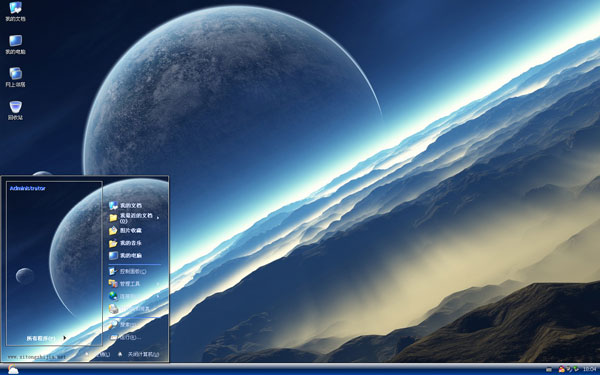This screenshot has height=375, width=600.
Task: Click the Administrator user name
Action: [28, 188]
